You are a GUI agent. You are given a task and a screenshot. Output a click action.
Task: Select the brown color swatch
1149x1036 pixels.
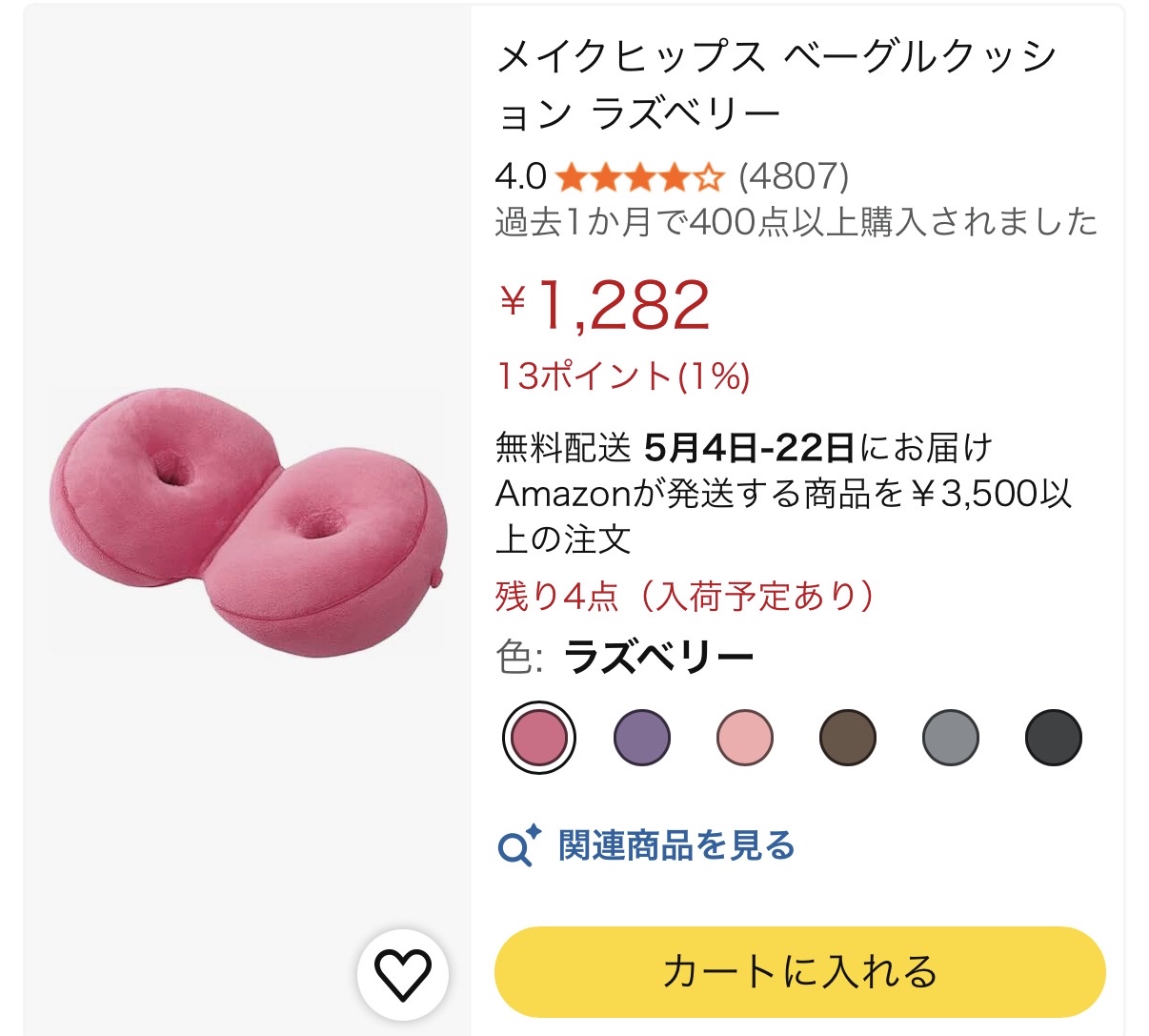pyautogui.click(x=848, y=738)
